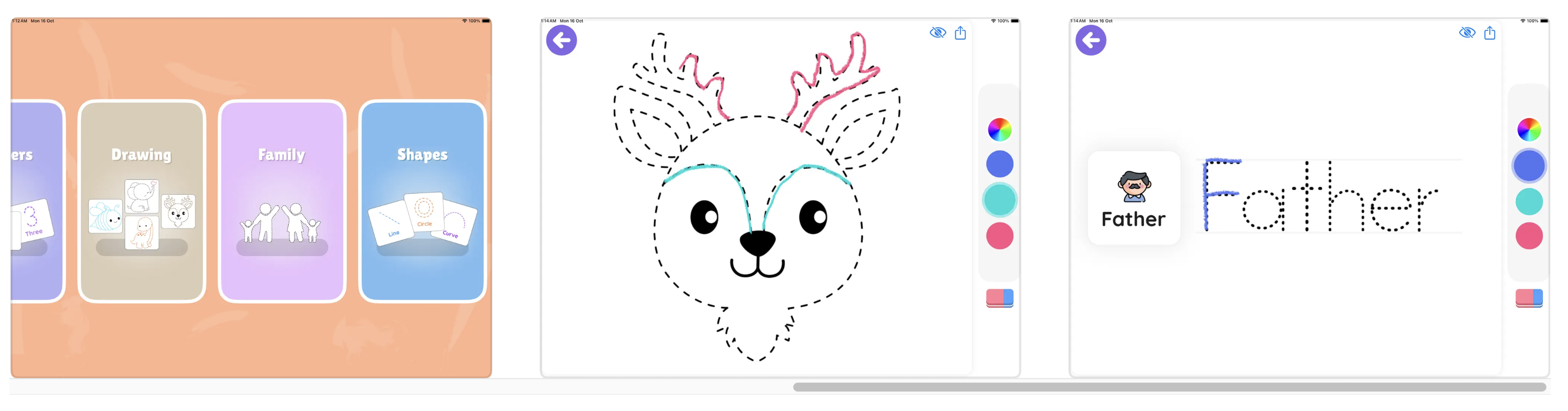Toggle guide visibility on Father tracing screen

1467,33
